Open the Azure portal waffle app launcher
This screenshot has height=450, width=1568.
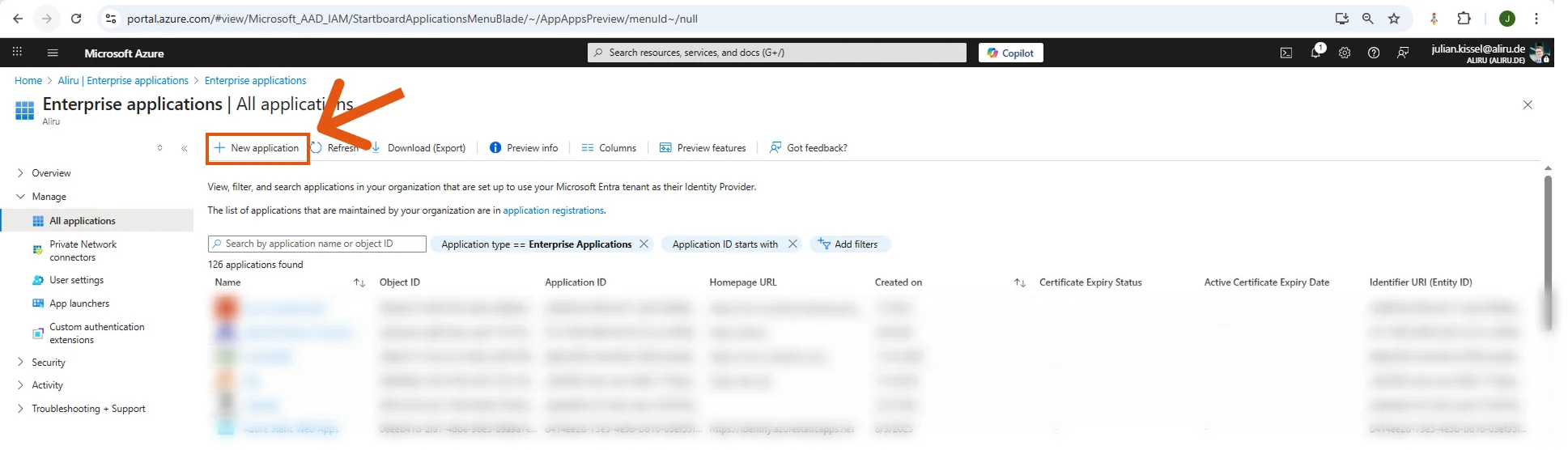click(17, 53)
